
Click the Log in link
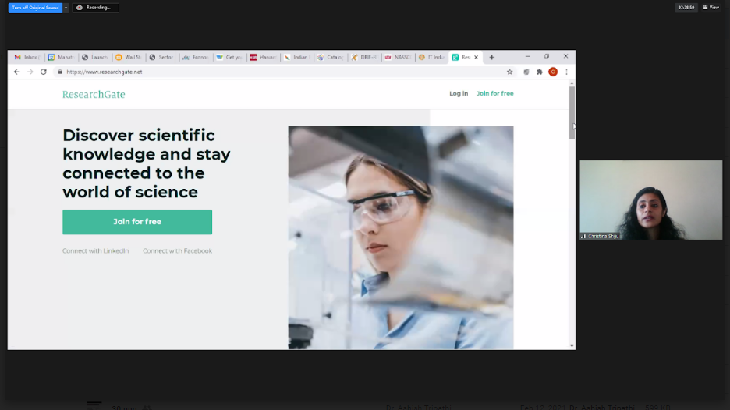[x=458, y=94]
